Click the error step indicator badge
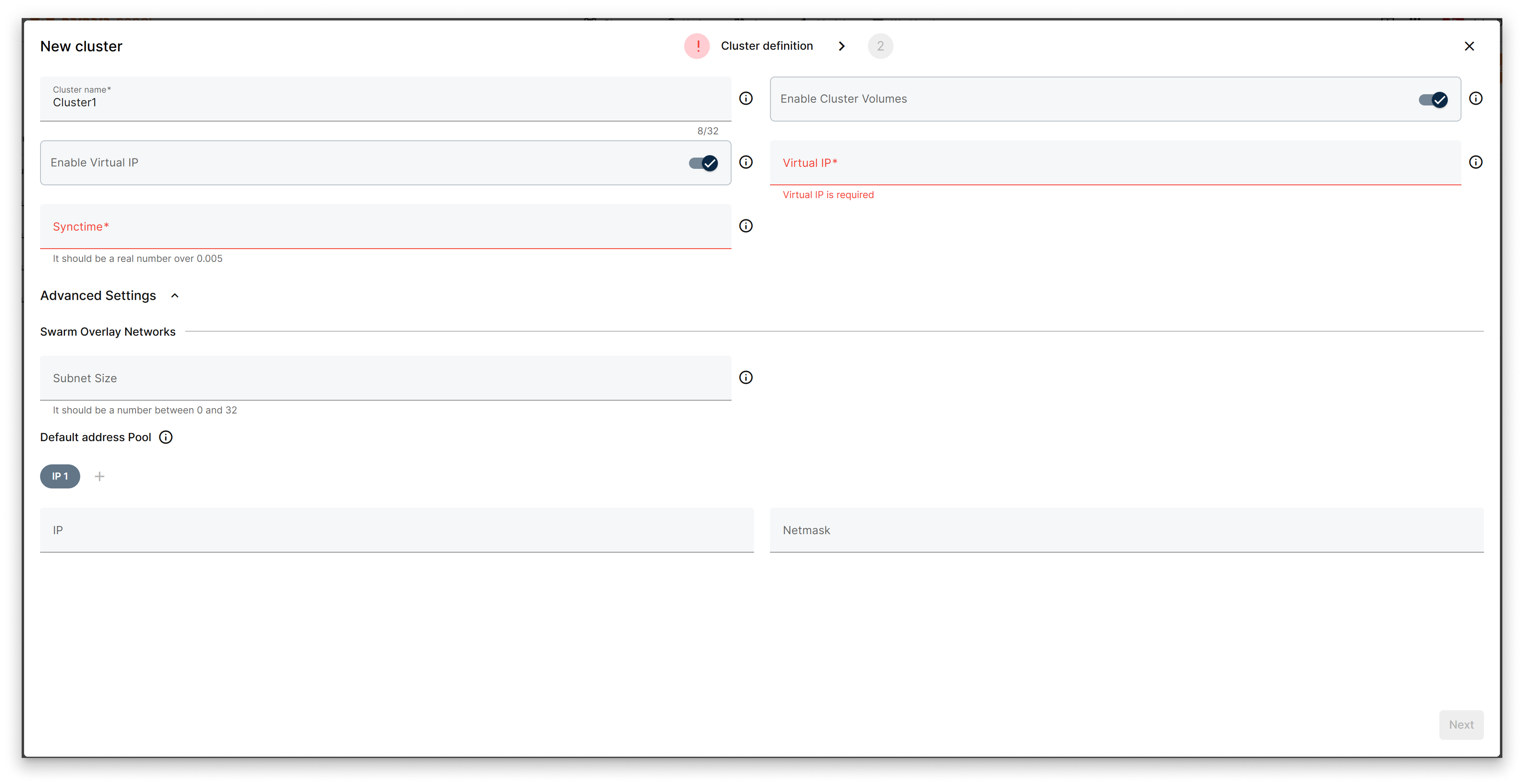 tap(697, 46)
